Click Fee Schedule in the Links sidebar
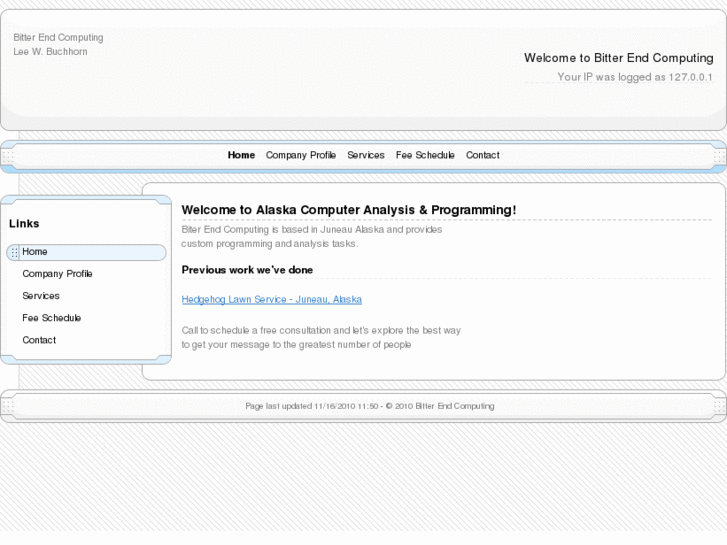The height and width of the screenshot is (545, 727). [x=52, y=318]
